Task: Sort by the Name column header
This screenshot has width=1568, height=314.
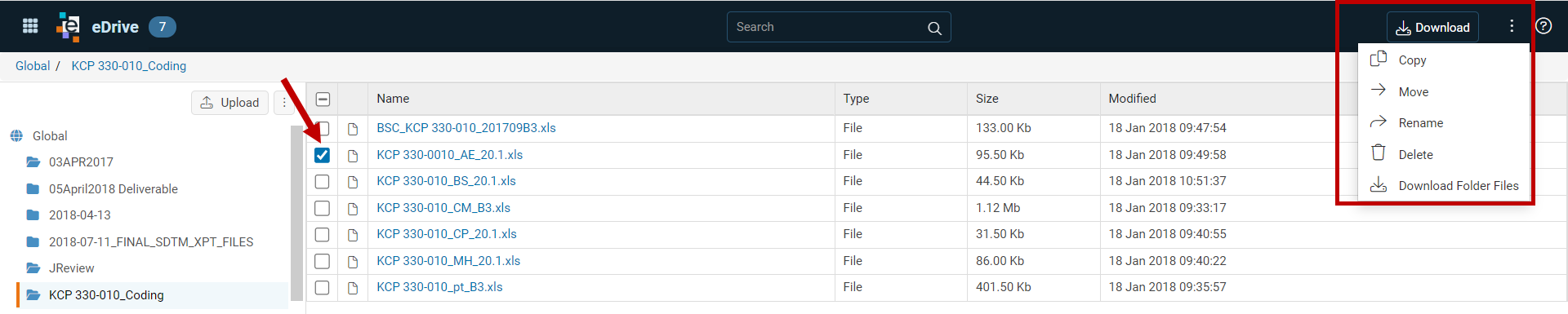Action: [393, 99]
